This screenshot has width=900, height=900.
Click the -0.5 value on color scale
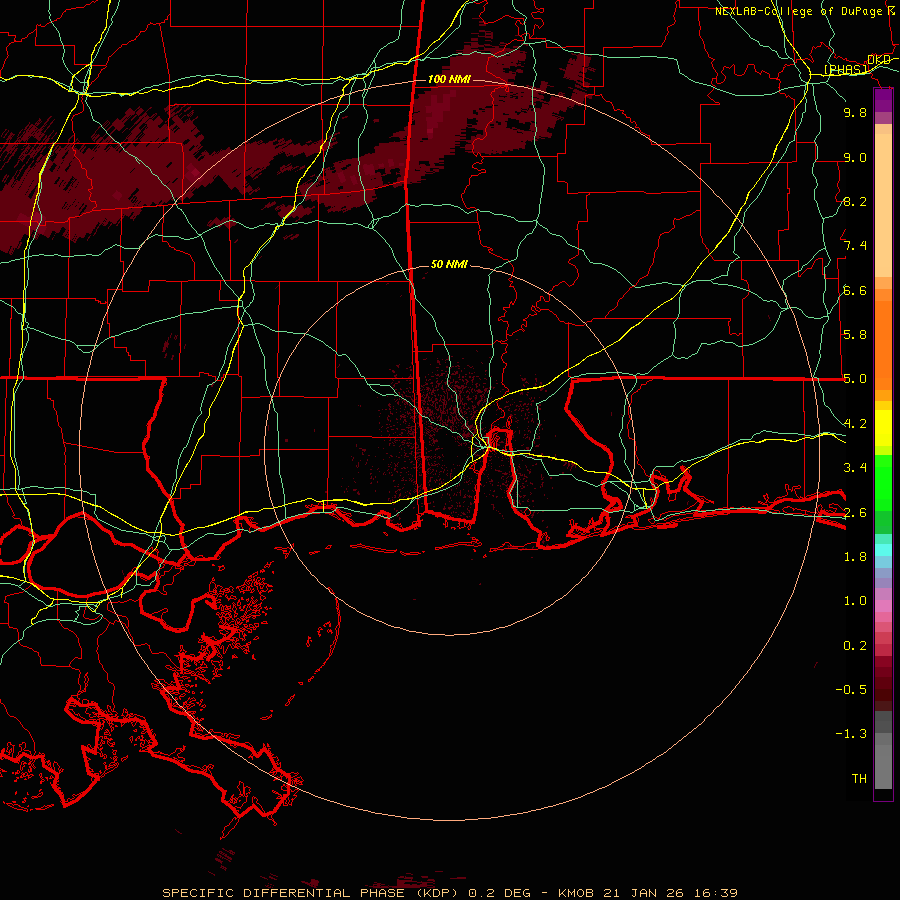pyautogui.click(x=851, y=690)
